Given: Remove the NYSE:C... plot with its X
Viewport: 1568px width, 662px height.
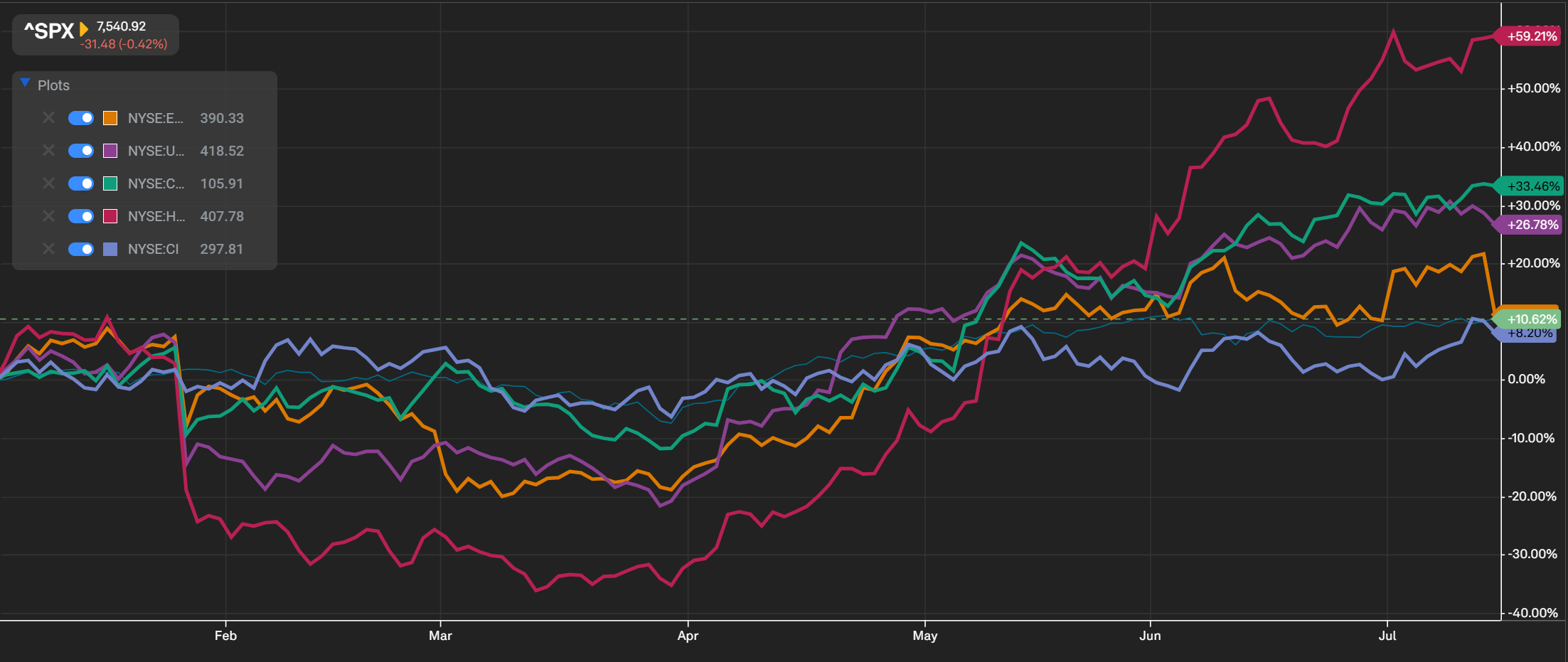Looking at the screenshot, I should point(48,183).
